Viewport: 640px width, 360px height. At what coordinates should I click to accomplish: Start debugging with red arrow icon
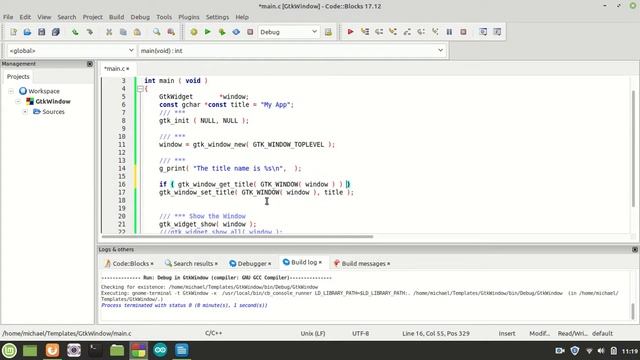[350, 32]
